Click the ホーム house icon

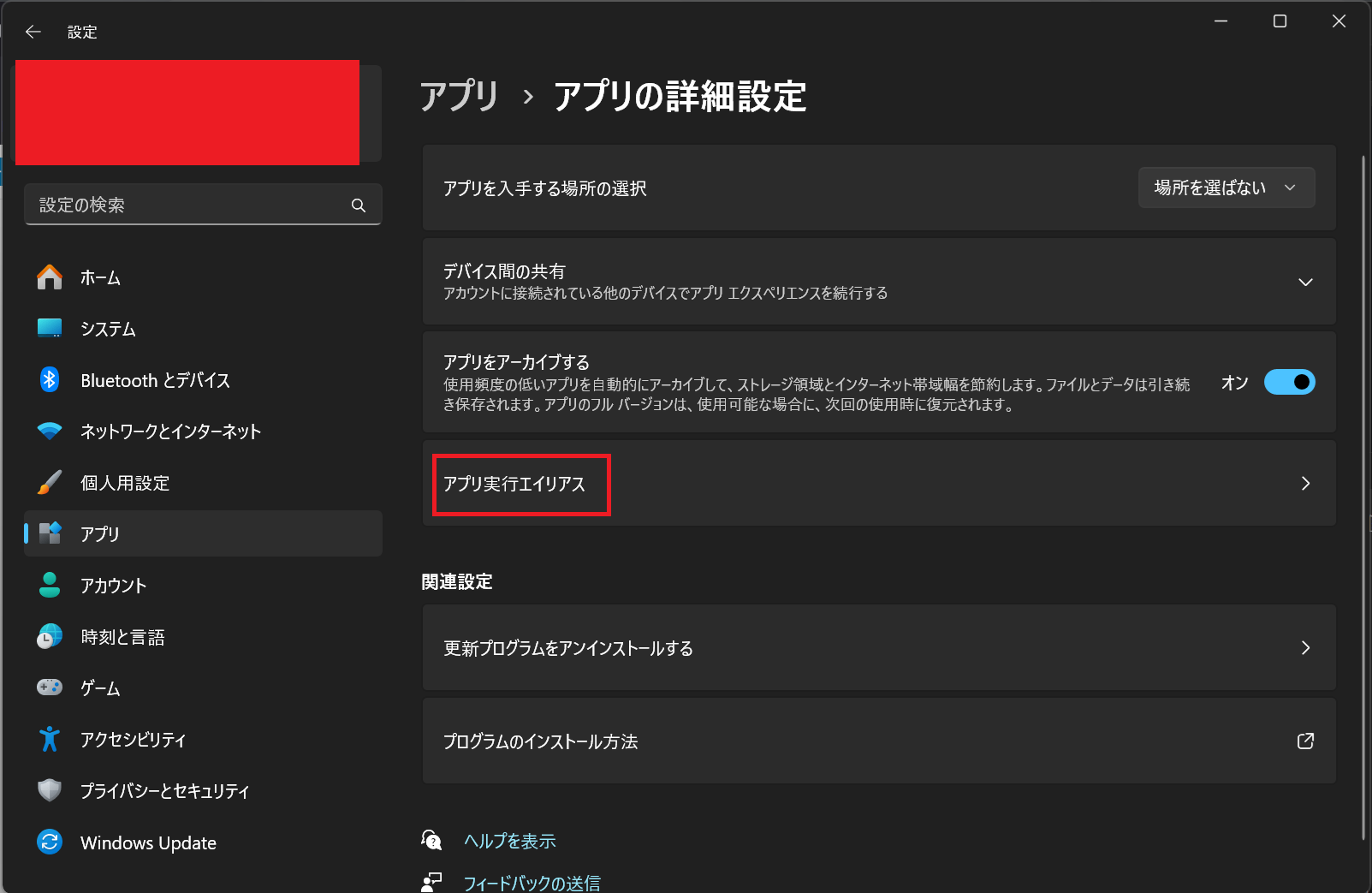pyautogui.click(x=50, y=277)
